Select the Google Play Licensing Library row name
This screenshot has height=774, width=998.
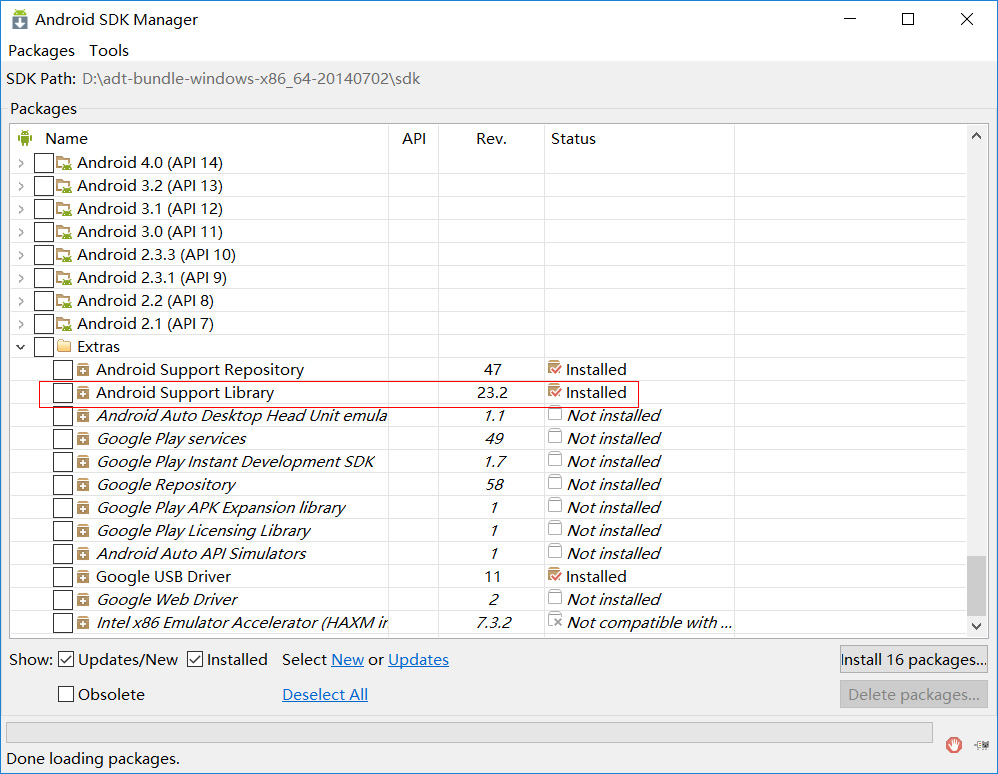pyautogui.click(x=204, y=530)
